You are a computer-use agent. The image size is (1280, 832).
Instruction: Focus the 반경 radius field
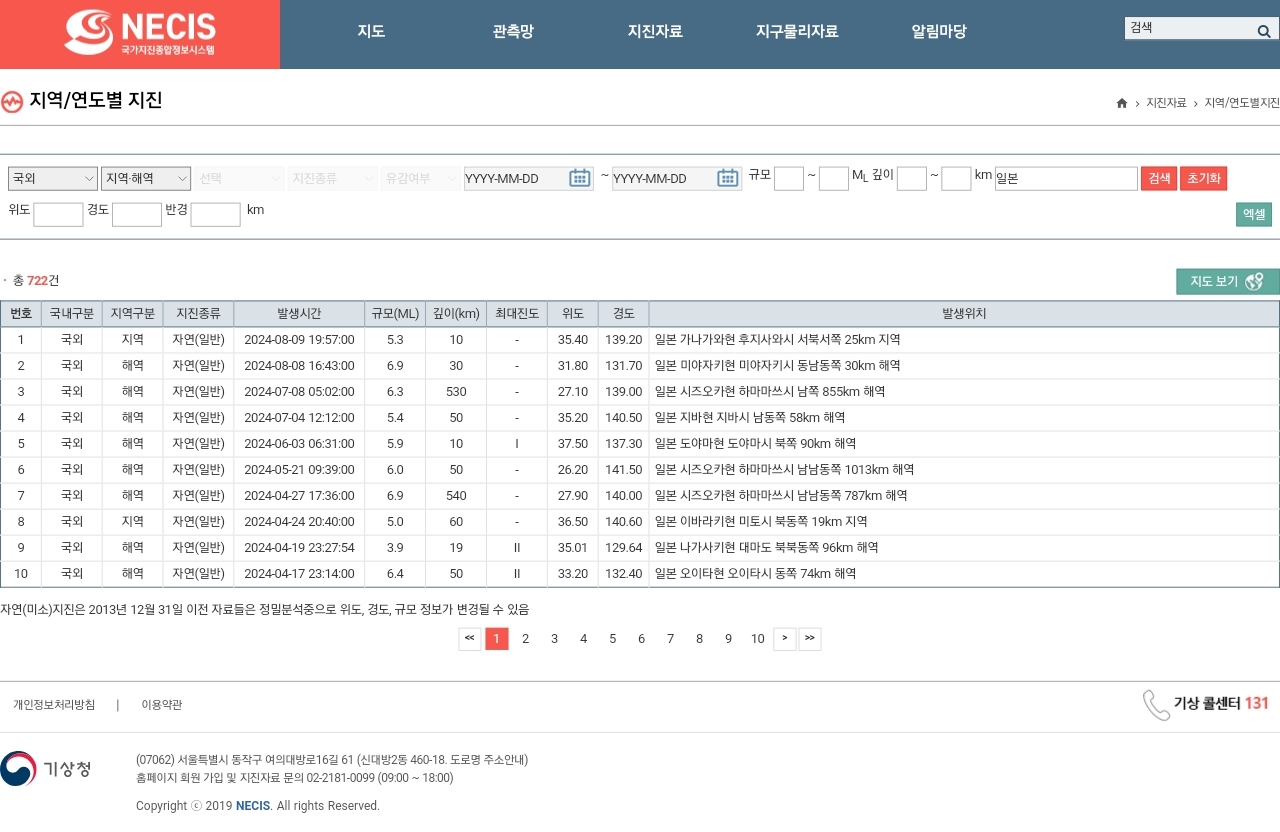point(216,214)
